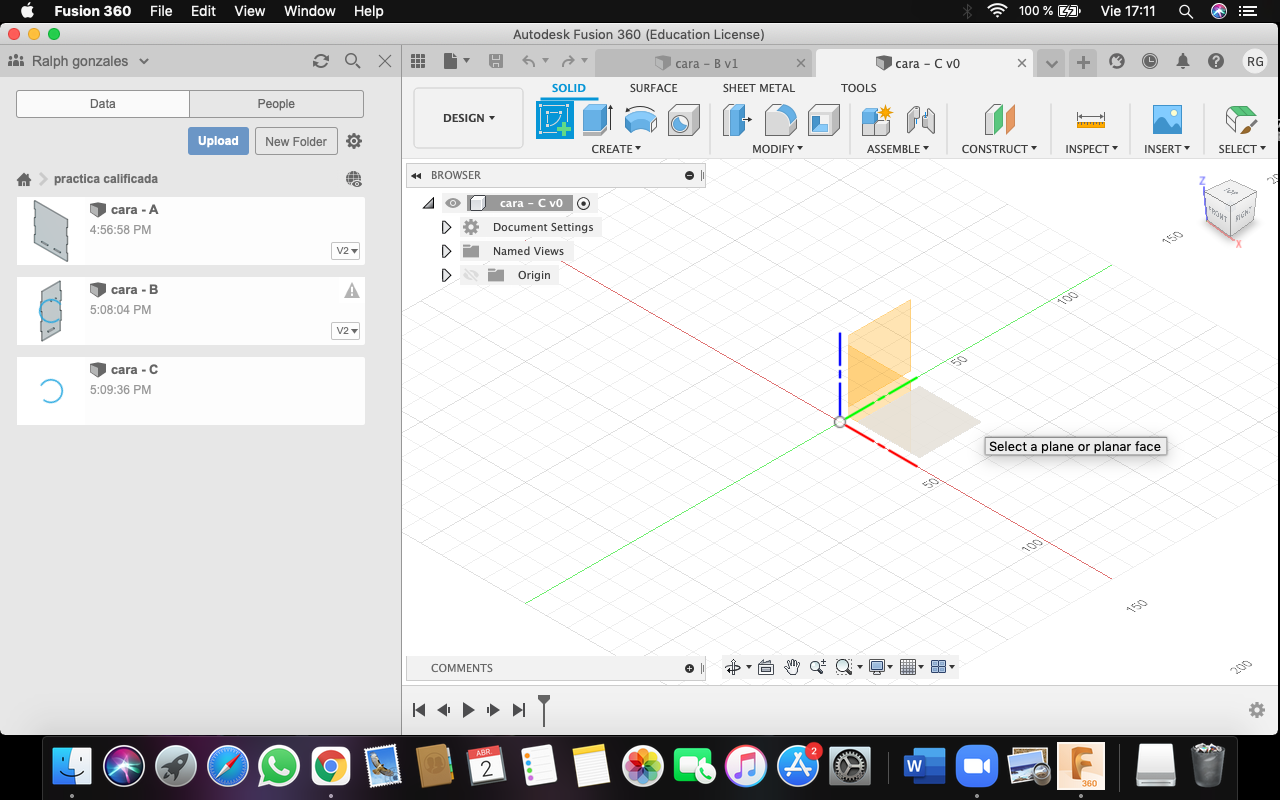Expand the Named Views node

tap(446, 251)
